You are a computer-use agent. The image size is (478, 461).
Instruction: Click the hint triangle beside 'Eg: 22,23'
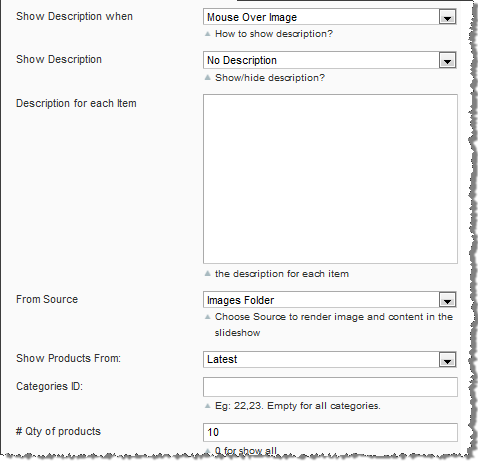[x=208, y=406]
